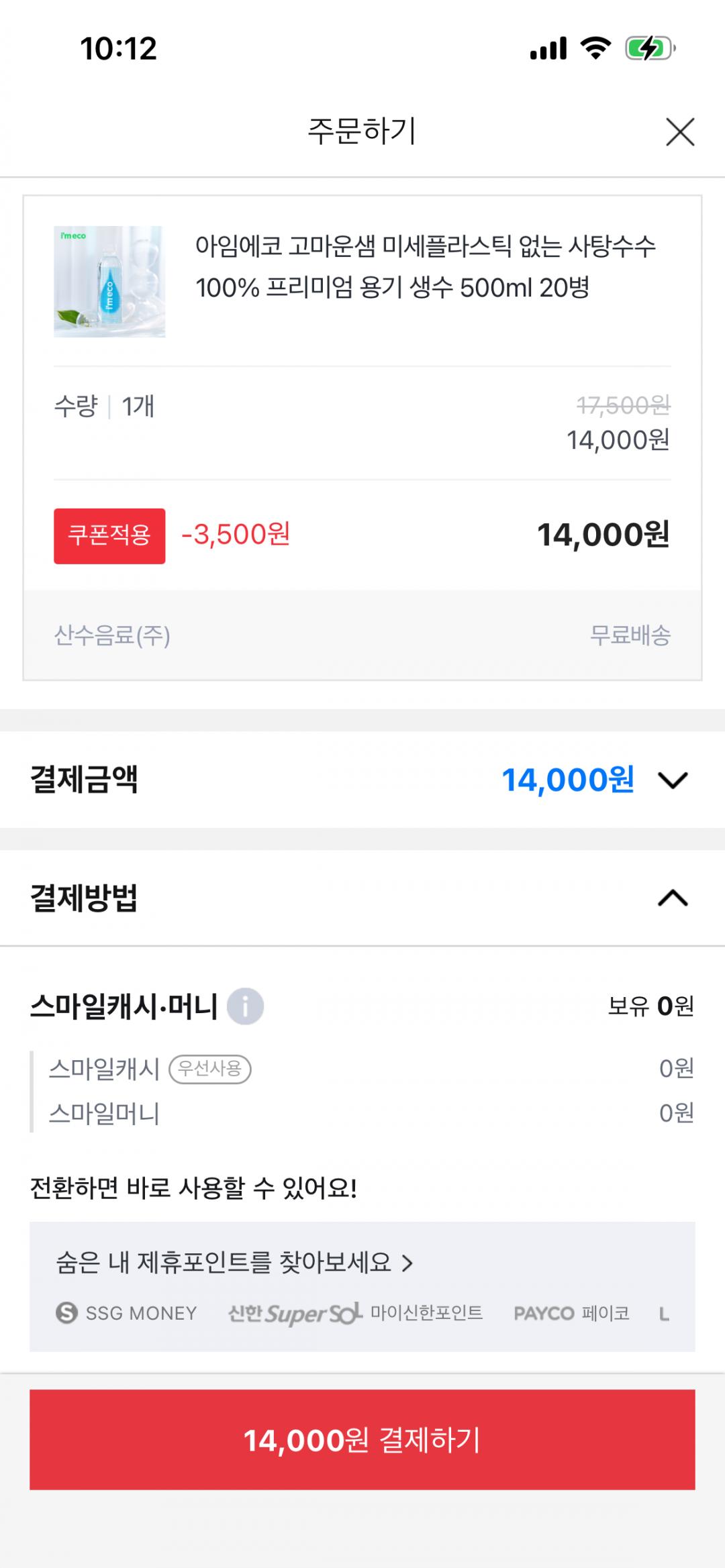Tap the partially visible L point logo
Screen dimensions: 725x1568
click(x=664, y=1314)
